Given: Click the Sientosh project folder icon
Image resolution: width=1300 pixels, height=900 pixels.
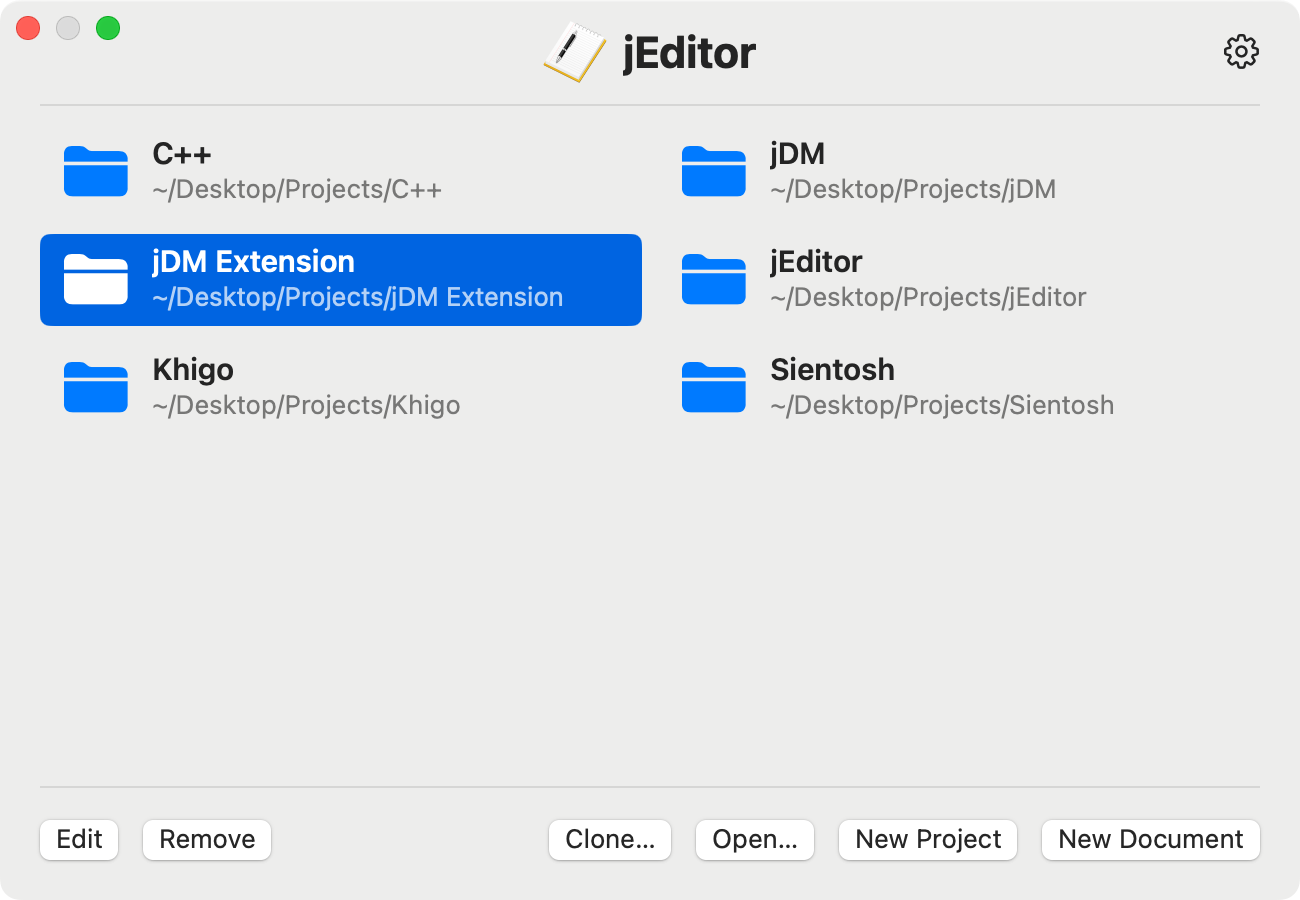Looking at the screenshot, I should (714, 387).
